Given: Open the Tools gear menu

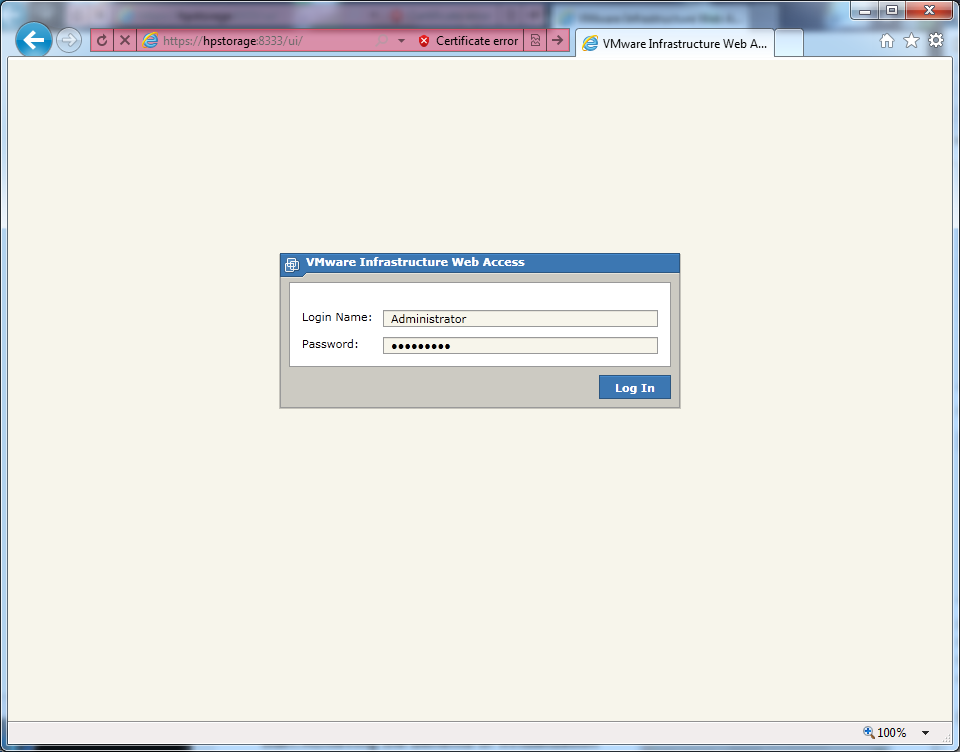Looking at the screenshot, I should pos(936,40).
